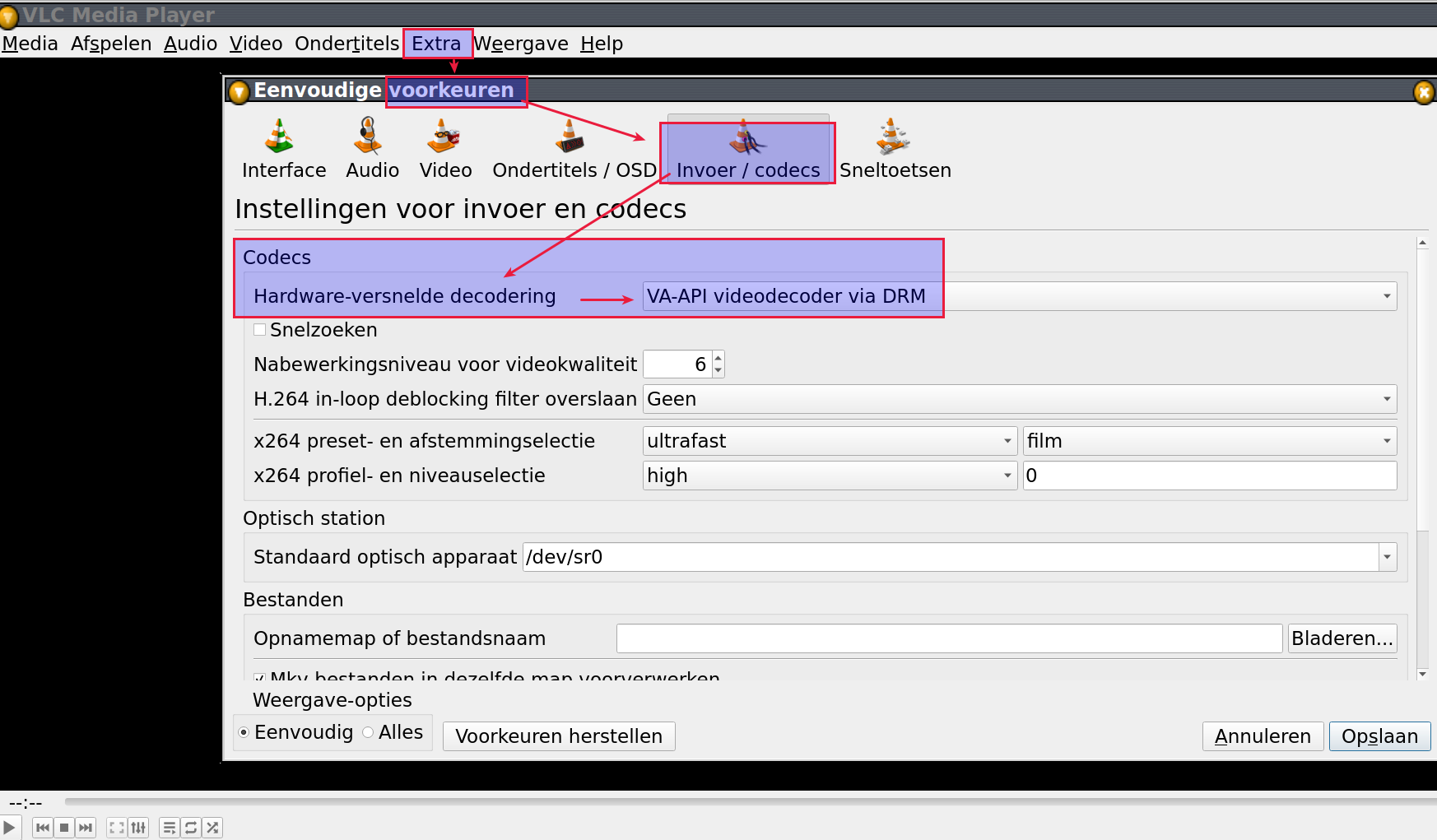The width and height of the screenshot is (1437, 840).
Task: Expand the Standaard optisch apparaat combo arrow
Action: (x=1388, y=557)
